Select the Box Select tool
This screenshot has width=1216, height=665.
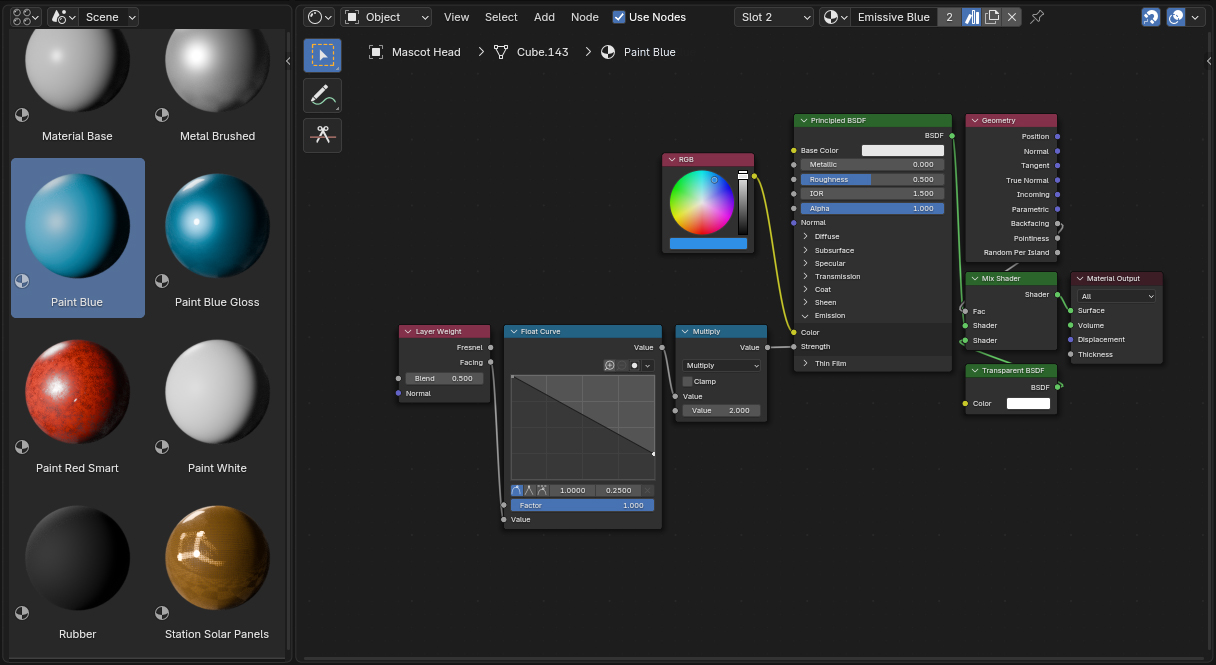[322, 55]
